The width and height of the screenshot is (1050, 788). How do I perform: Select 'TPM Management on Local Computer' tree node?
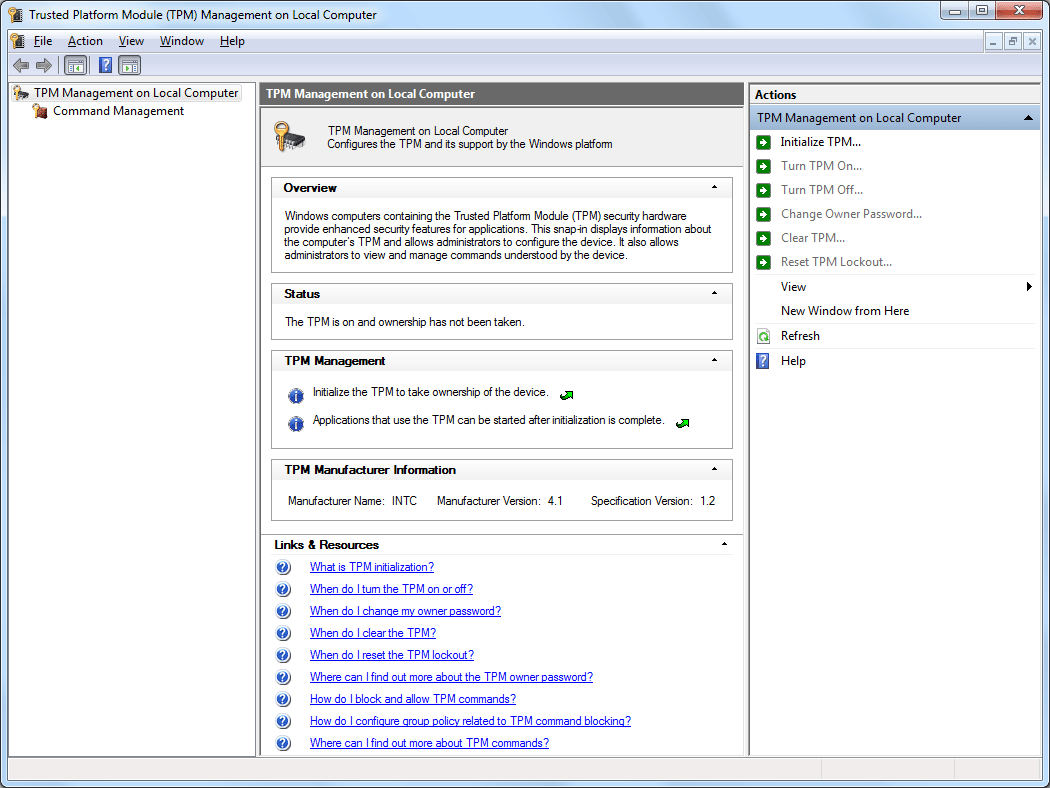pos(136,93)
